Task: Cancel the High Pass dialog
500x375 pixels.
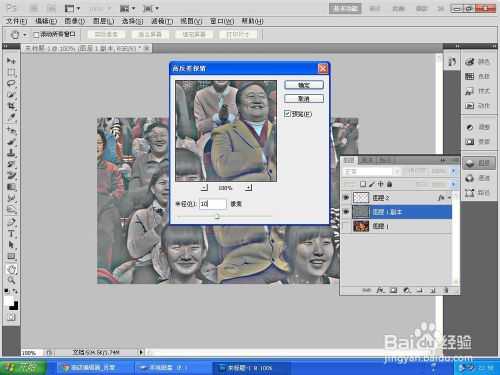Action: click(x=304, y=99)
